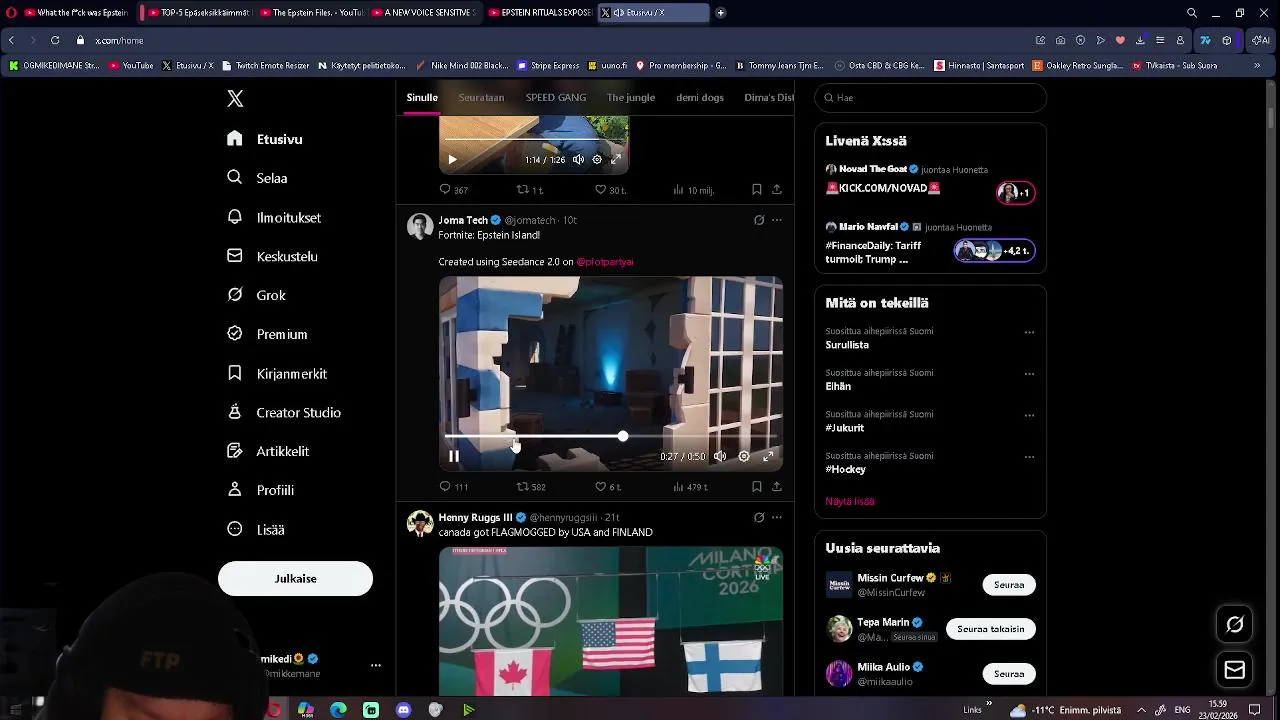
Task: Open more options for #Jukurit trend
Action: (1029, 415)
